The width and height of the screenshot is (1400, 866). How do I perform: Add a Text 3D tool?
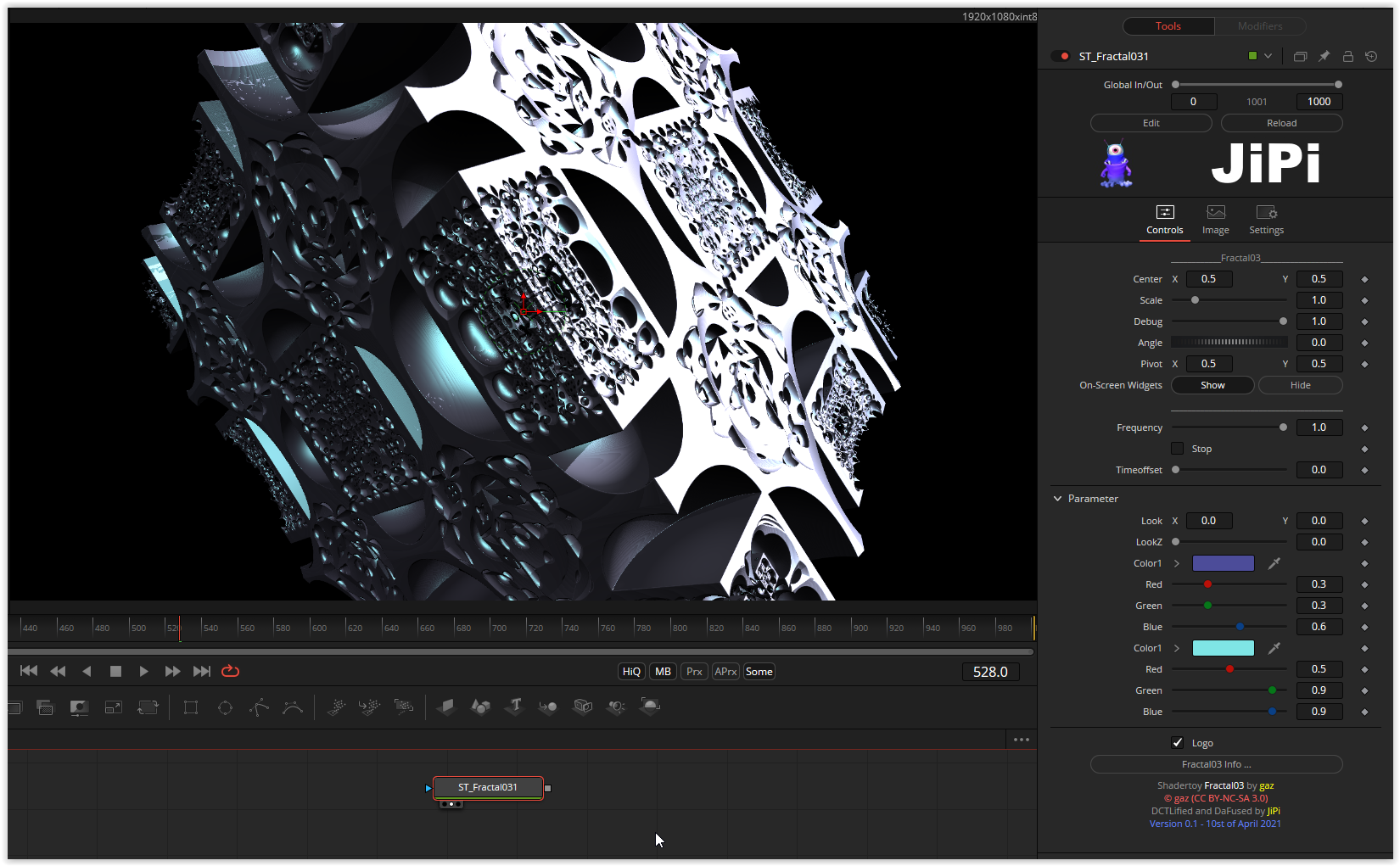click(x=514, y=707)
